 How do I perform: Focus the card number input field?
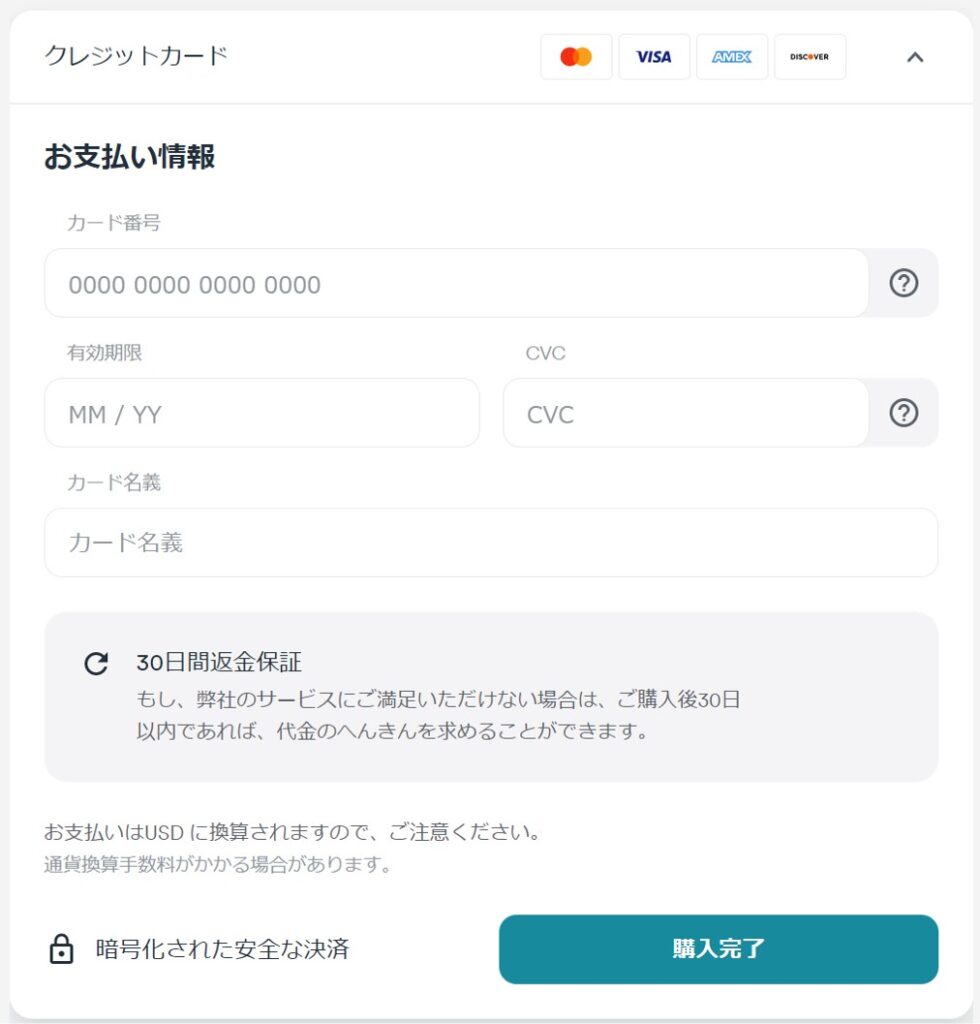coord(457,283)
